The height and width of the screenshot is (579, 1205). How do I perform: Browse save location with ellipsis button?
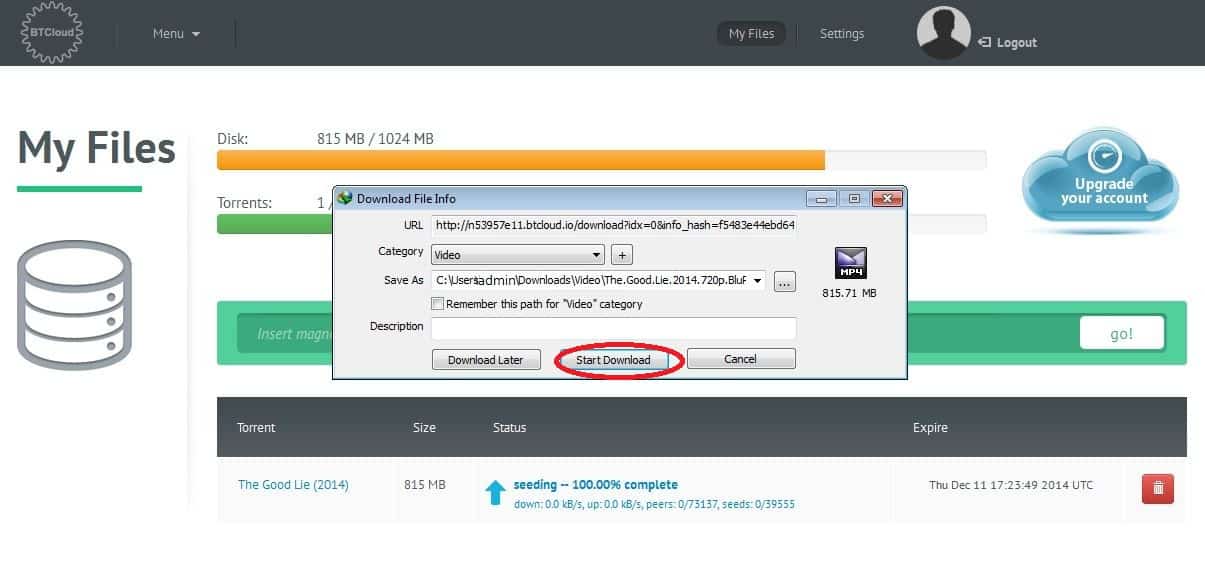tap(784, 282)
